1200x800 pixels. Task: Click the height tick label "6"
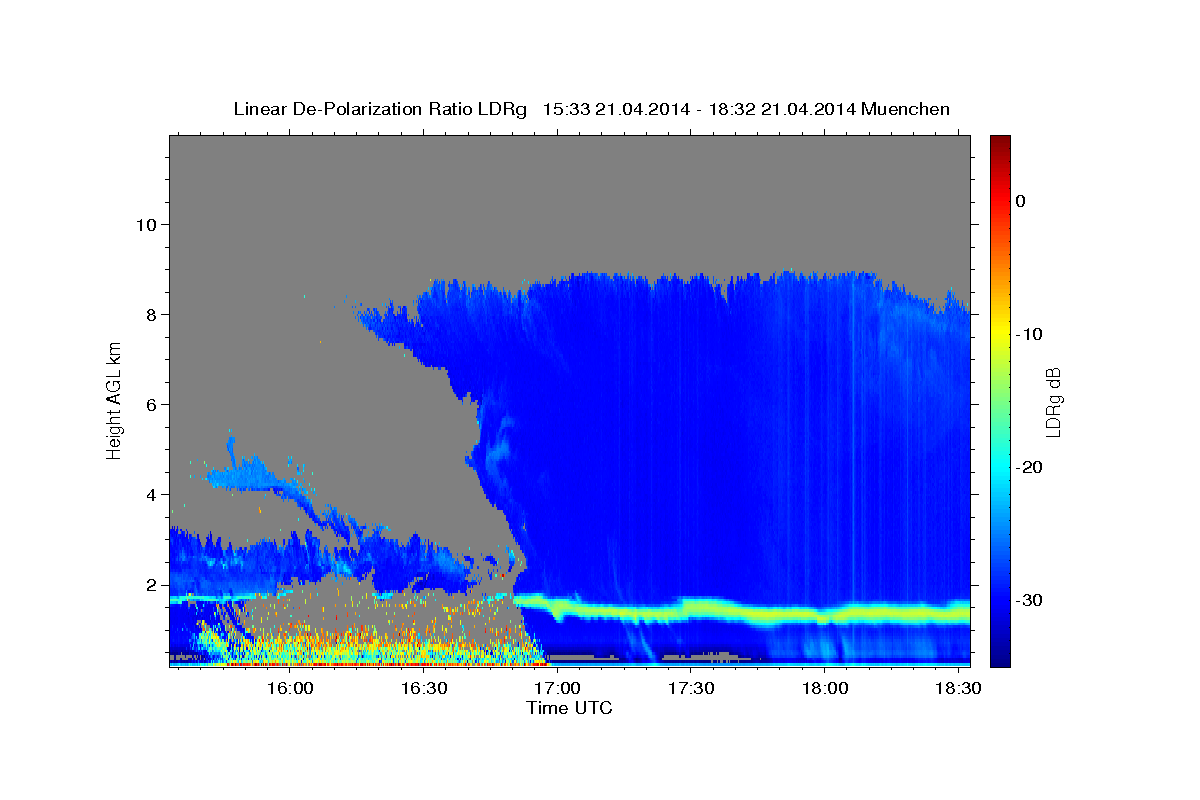point(150,405)
